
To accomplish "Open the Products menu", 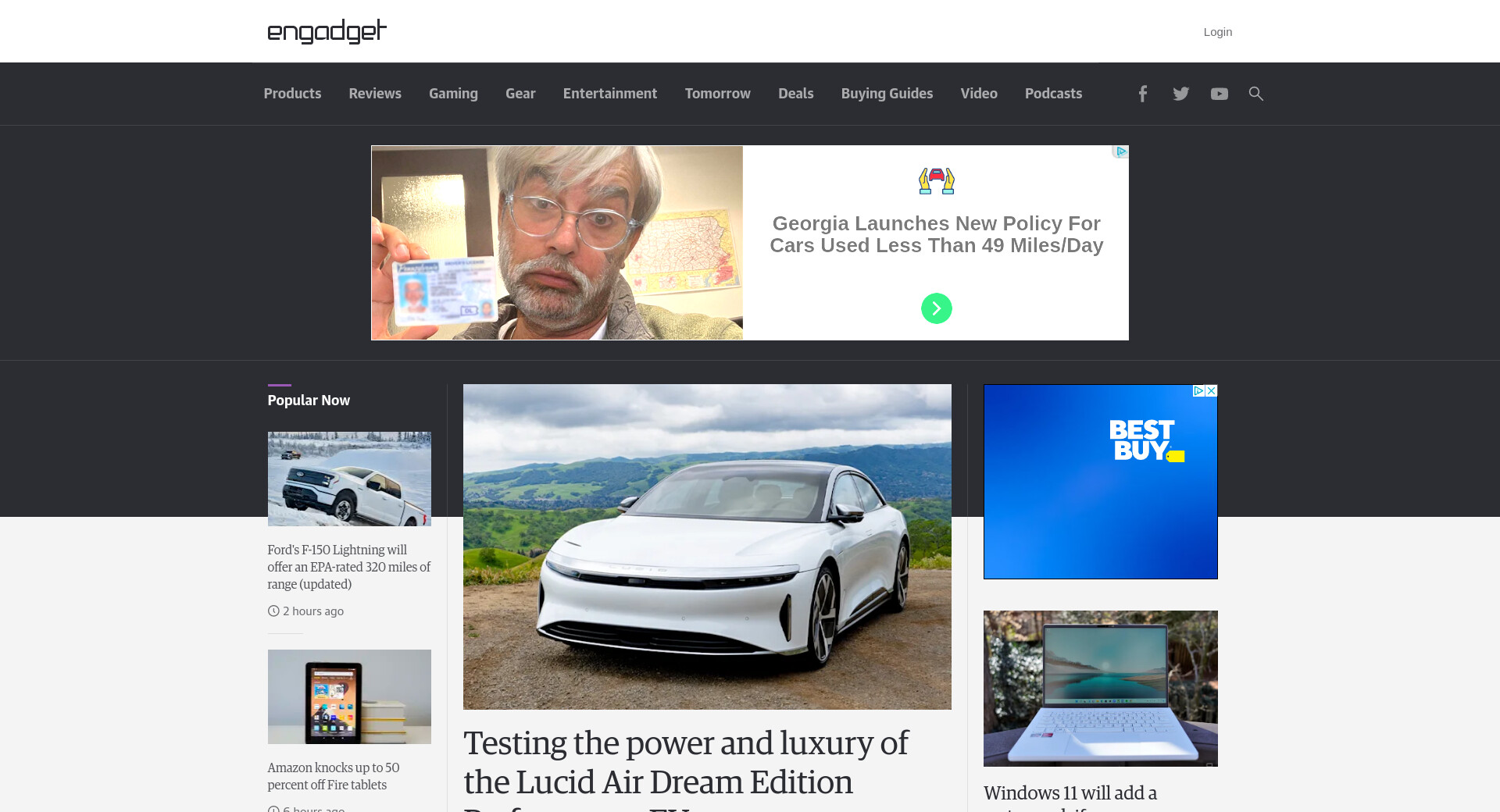I will click(292, 94).
